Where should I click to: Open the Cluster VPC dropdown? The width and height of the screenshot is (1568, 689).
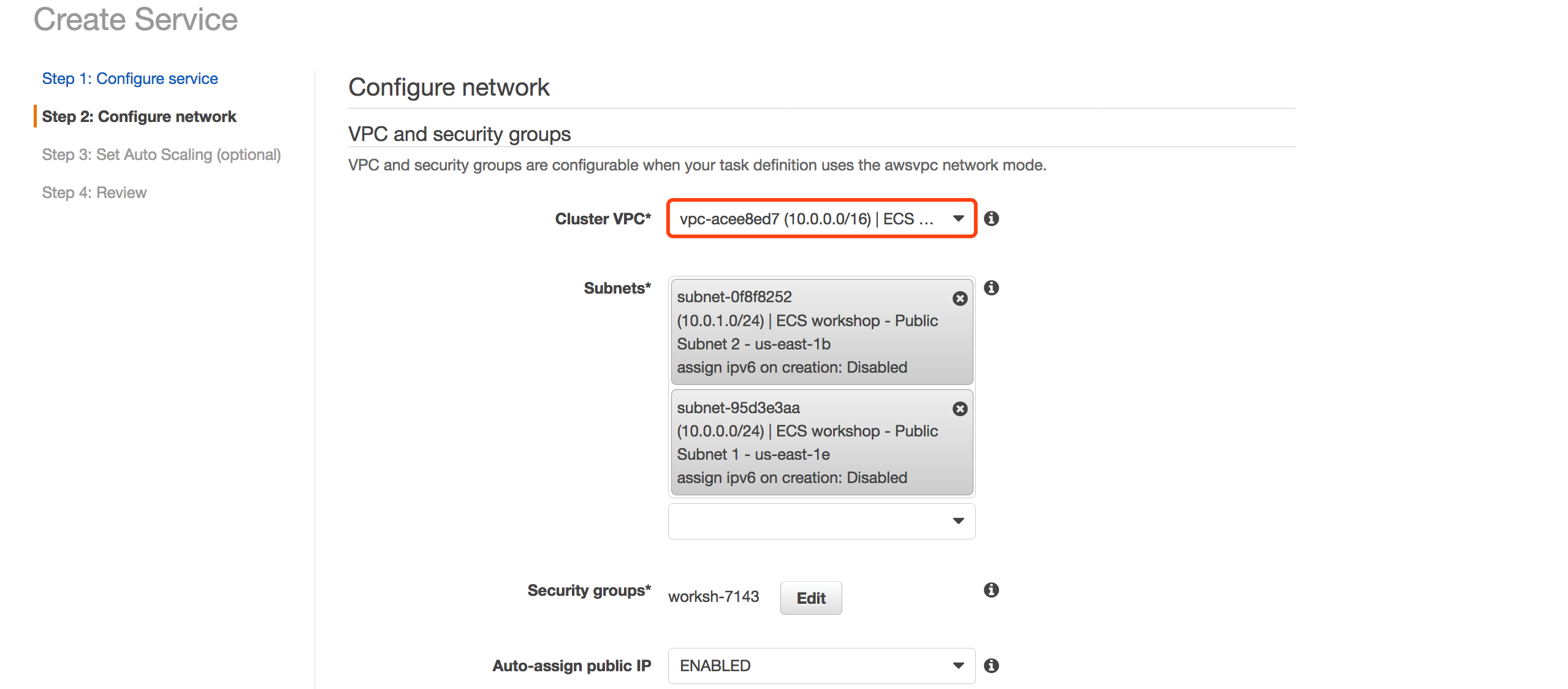coord(821,219)
